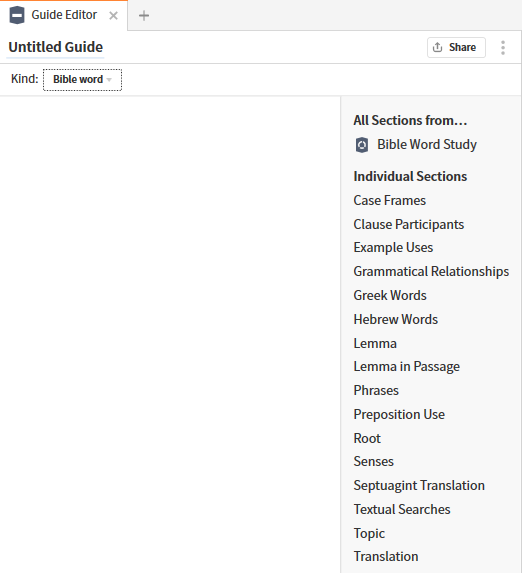Open a new tab with plus icon
The width and height of the screenshot is (522, 573).
pyautogui.click(x=144, y=15)
